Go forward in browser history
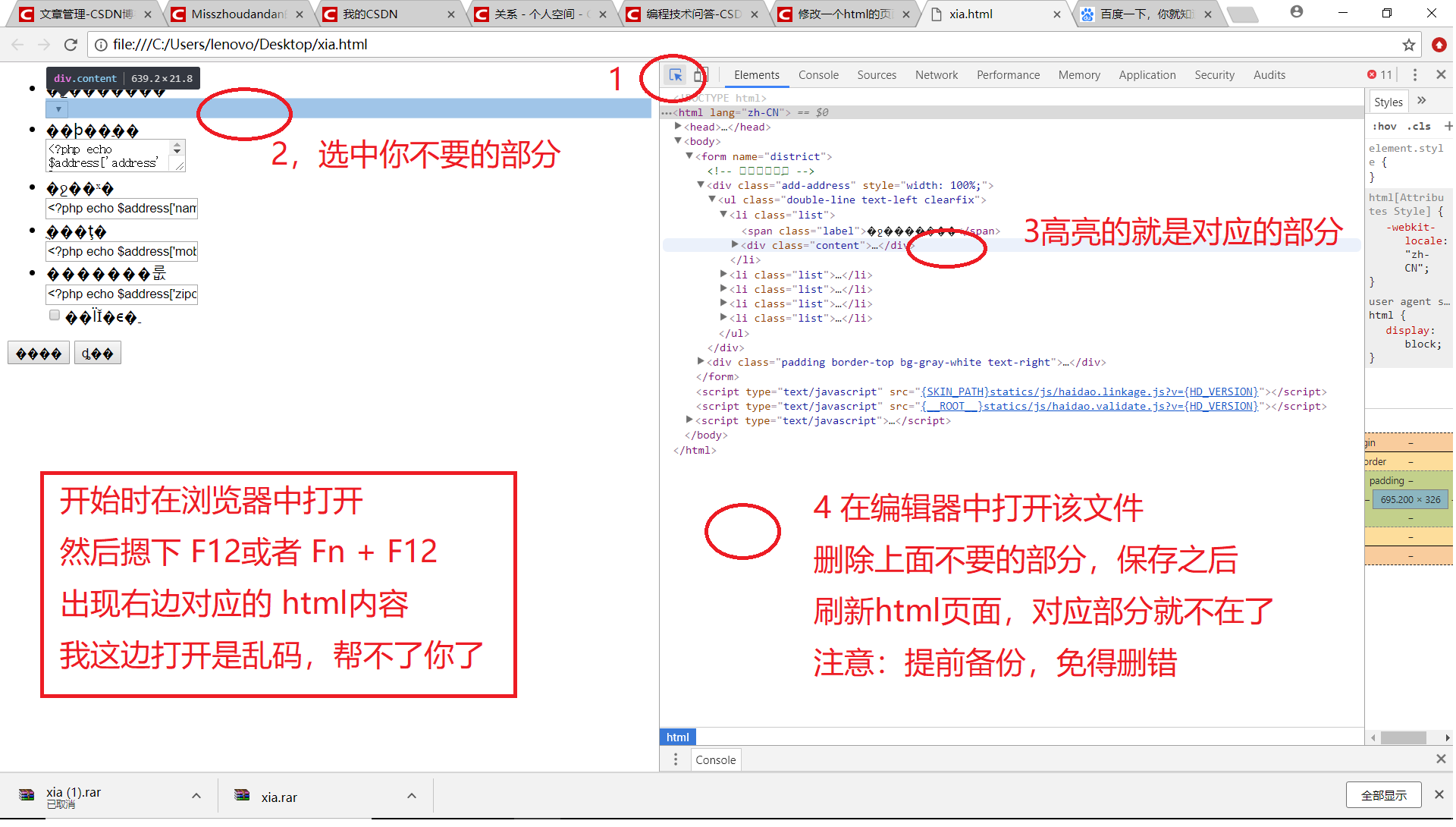Screen dimensions: 1456x827 (44, 45)
